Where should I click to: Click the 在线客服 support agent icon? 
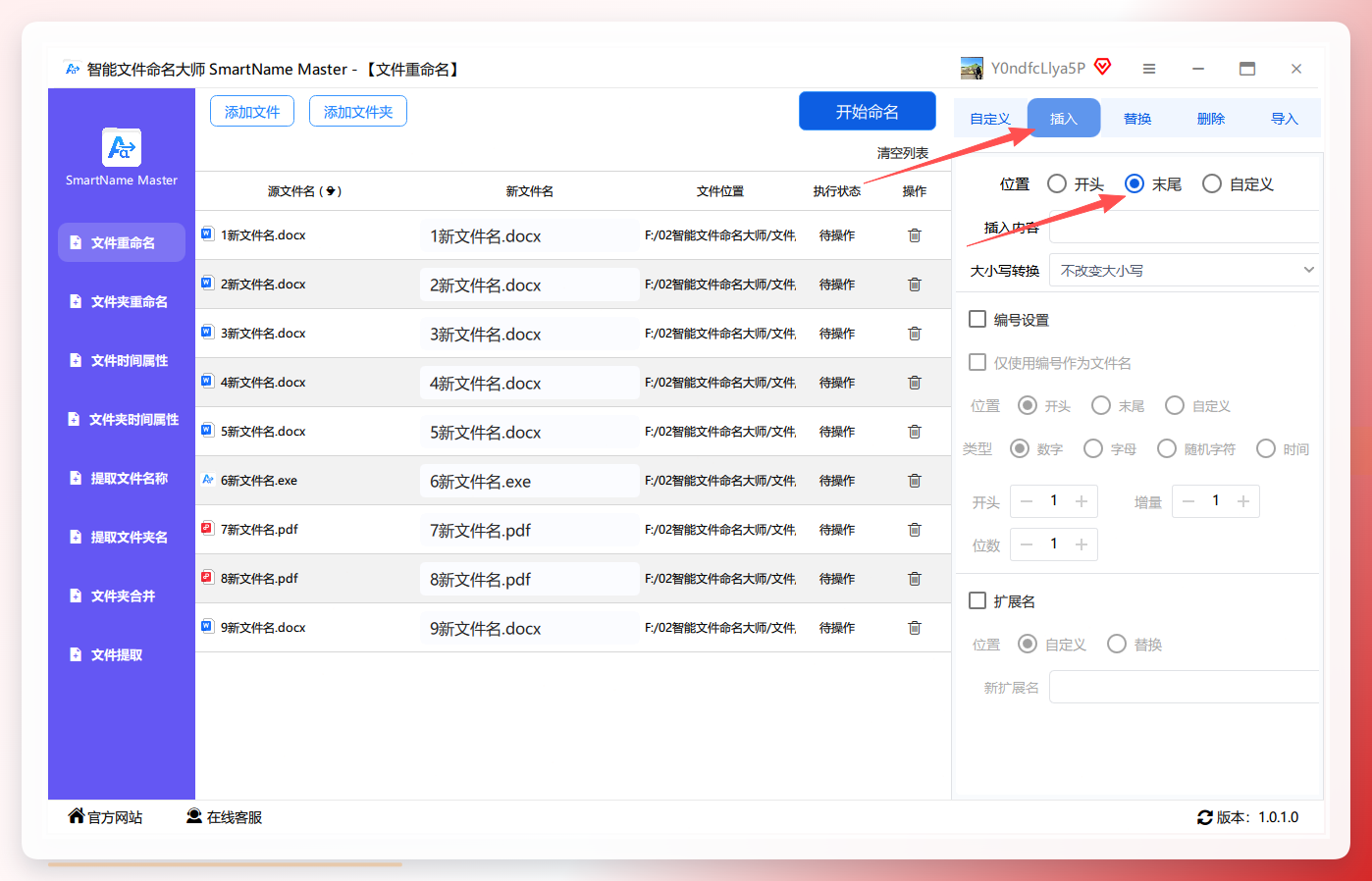[194, 816]
